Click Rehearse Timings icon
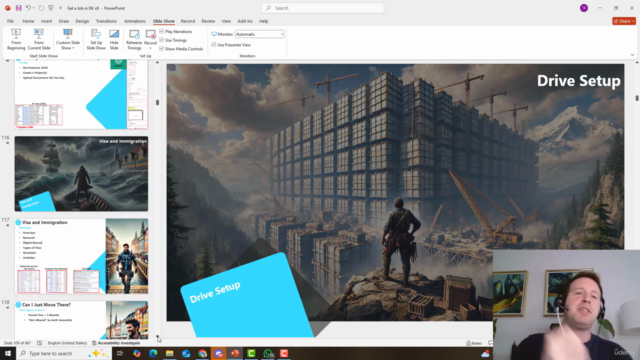Screen dimensions: 640x360 coord(134,39)
